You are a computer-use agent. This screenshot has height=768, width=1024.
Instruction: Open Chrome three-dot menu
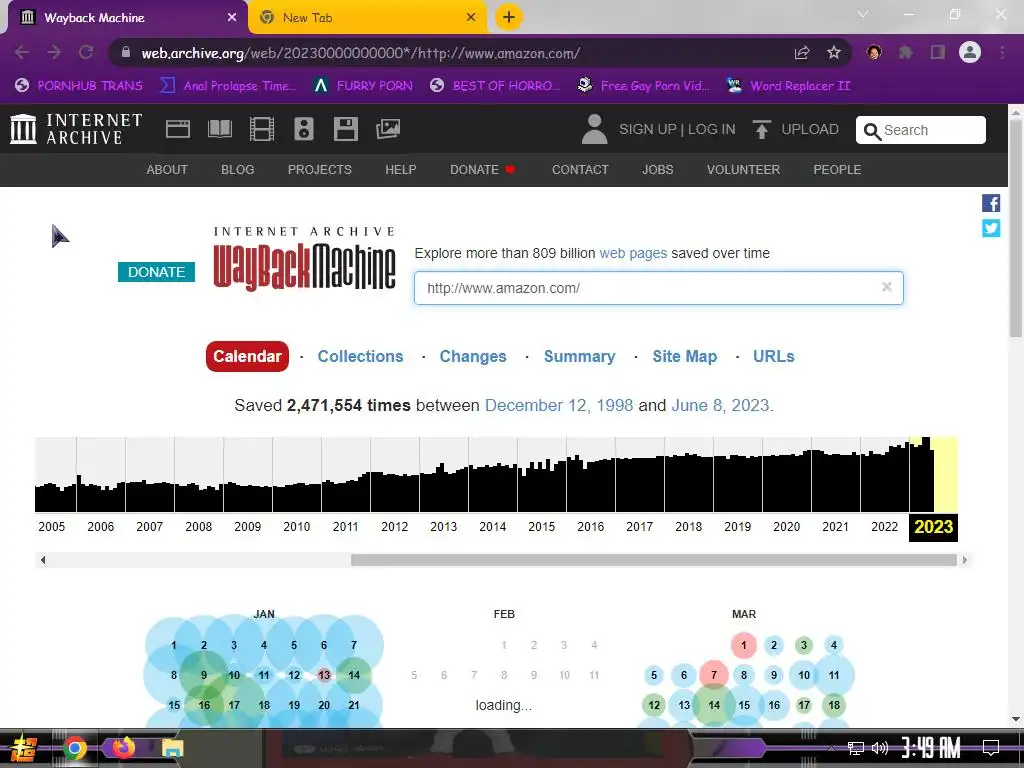[1002, 52]
